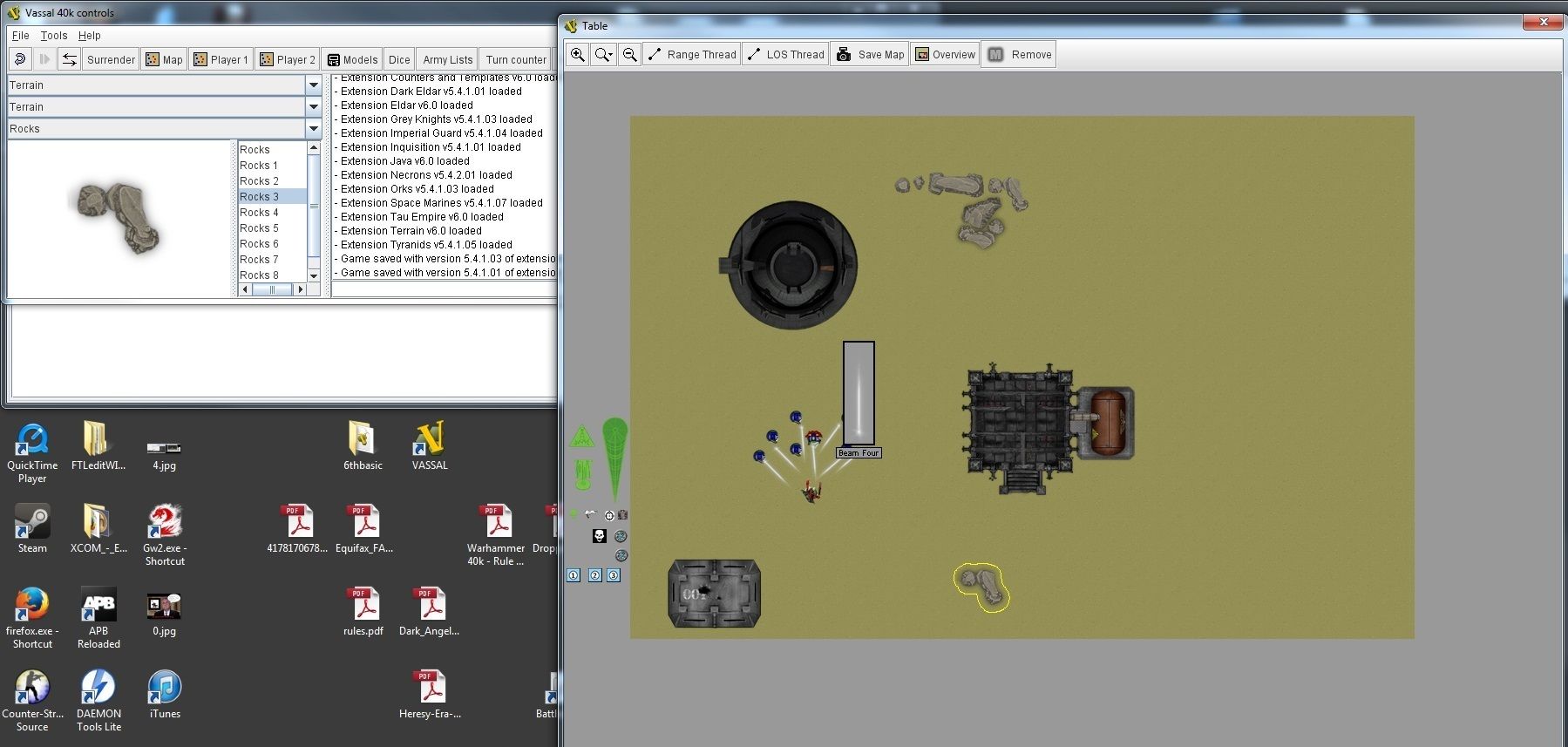The height and width of the screenshot is (747, 1568).
Task: Select 'Rocks 7' in the piece list
Action: point(272,259)
